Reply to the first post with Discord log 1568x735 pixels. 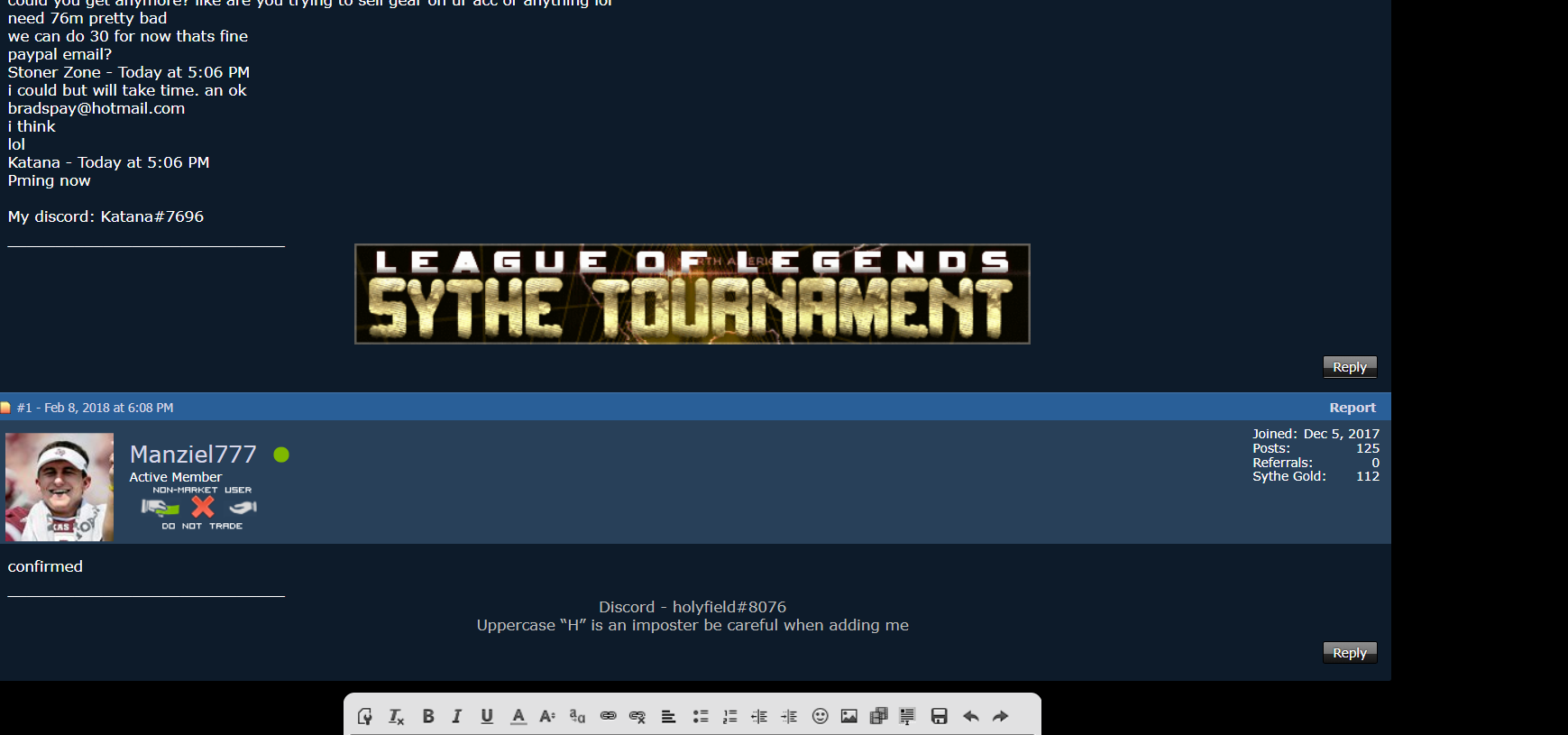coord(1350,367)
